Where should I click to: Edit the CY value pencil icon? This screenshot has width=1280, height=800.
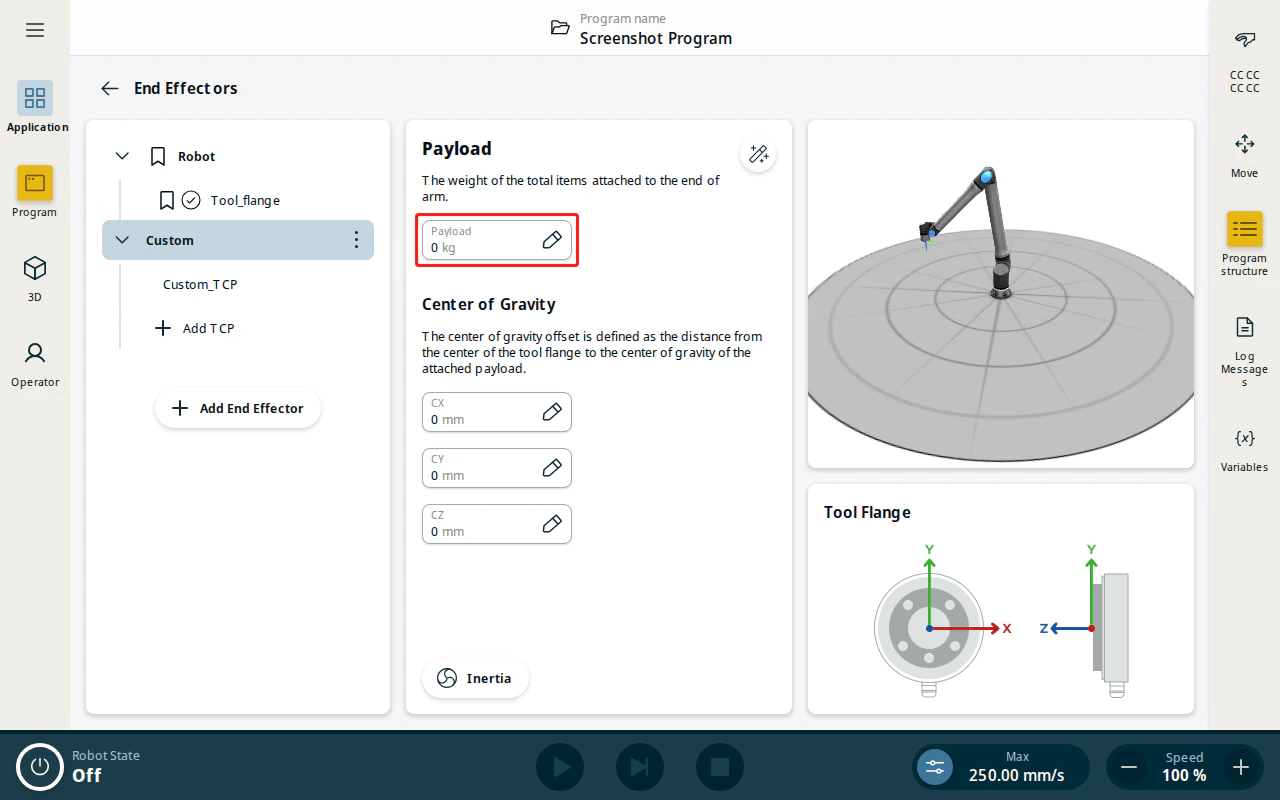pos(551,468)
